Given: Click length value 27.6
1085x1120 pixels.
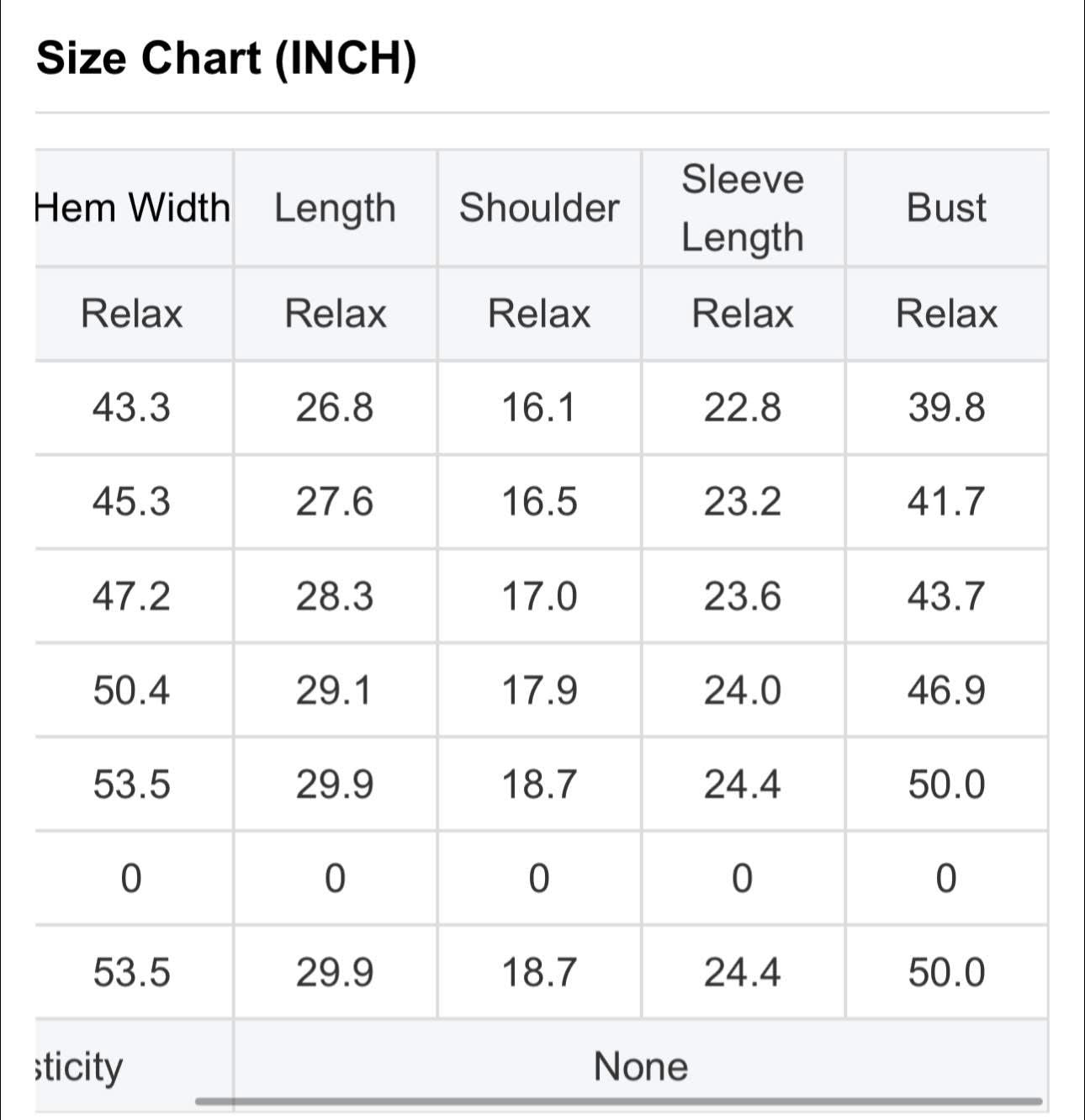Looking at the screenshot, I should pyautogui.click(x=335, y=502).
